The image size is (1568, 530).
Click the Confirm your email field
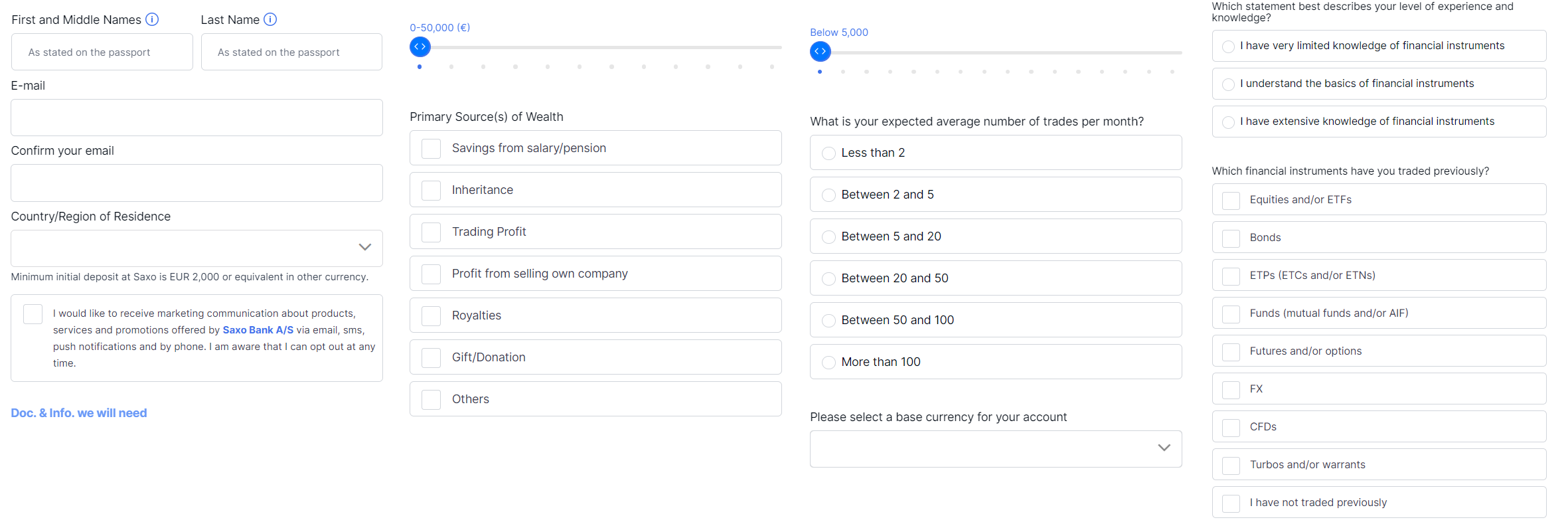[196, 183]
